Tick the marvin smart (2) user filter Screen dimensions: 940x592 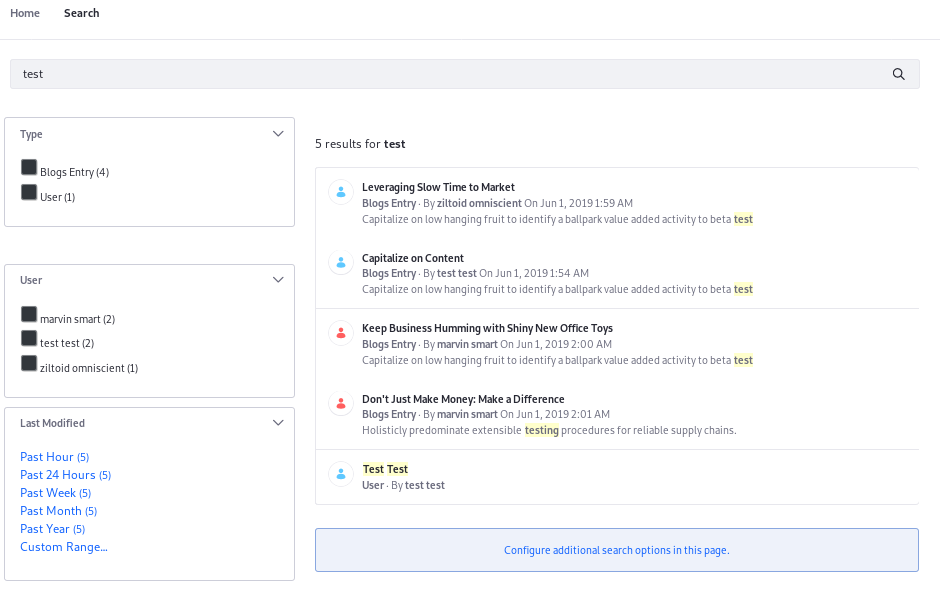(x=29, y=314)
